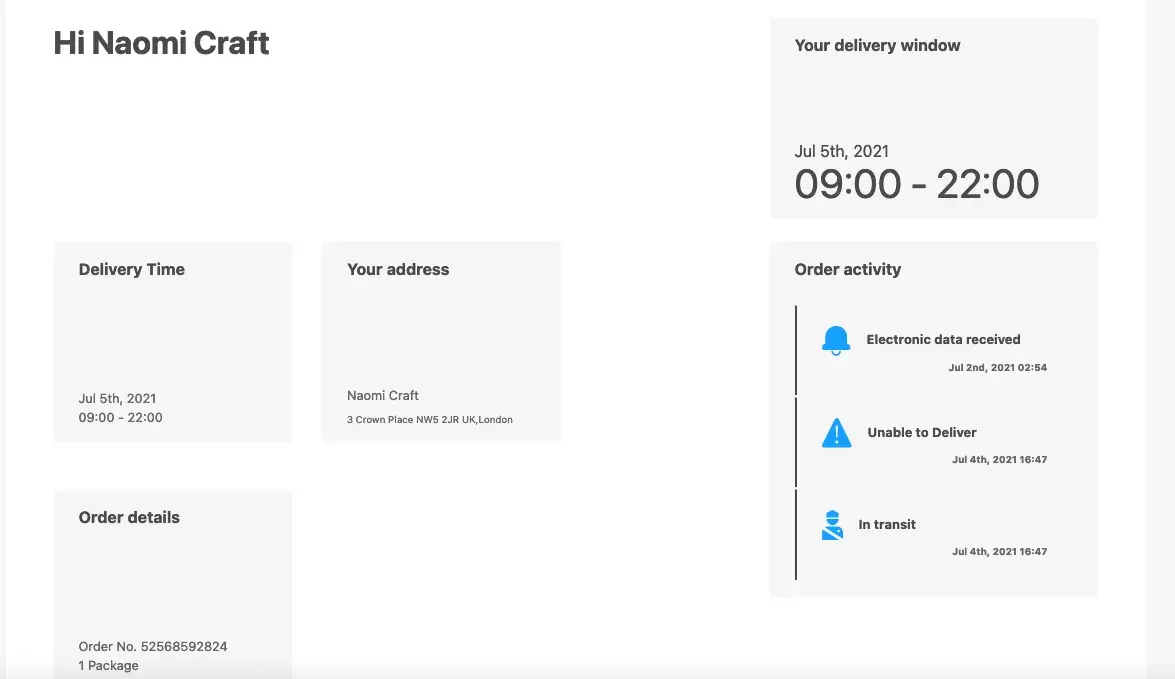Select the Electronic data received activity entry
Screen dimensions: 1175x679
point(943,340)
